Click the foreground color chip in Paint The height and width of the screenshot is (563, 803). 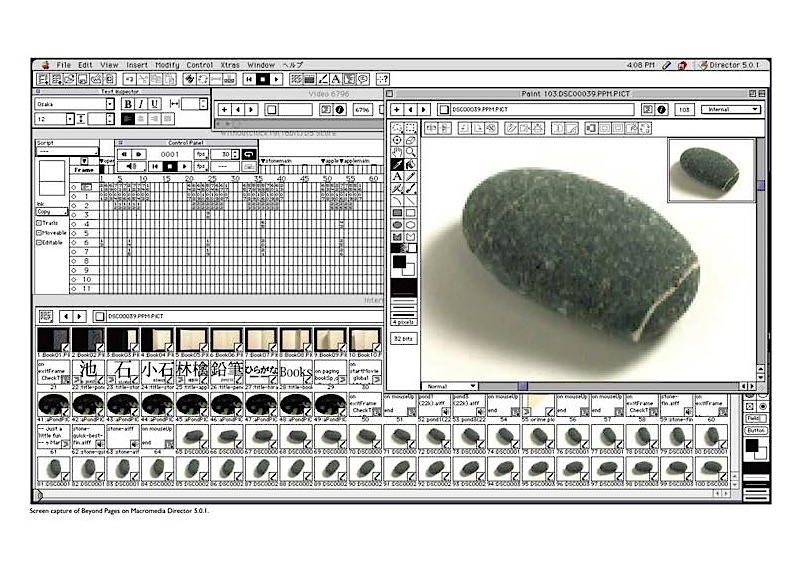tap(399, 262)
